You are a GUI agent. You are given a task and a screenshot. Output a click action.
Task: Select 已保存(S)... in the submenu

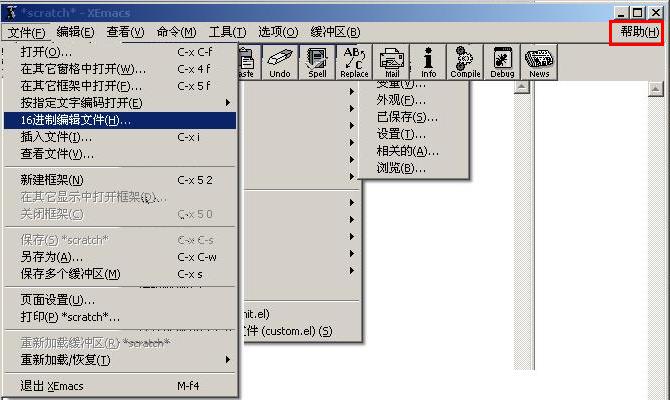click(x=413, y=117)
